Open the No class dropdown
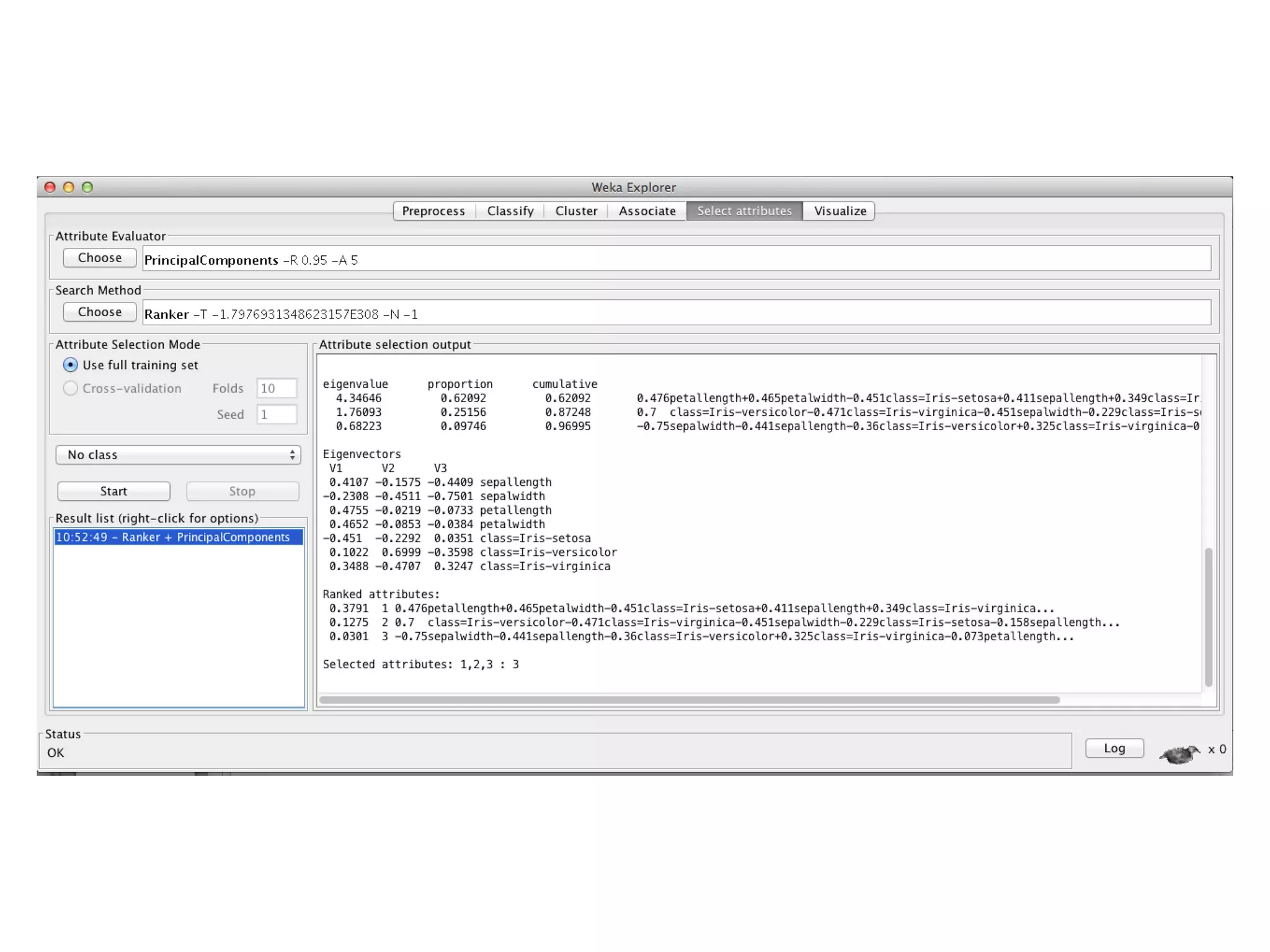The height and width of the screenshot is (952, 1270). 178,455
